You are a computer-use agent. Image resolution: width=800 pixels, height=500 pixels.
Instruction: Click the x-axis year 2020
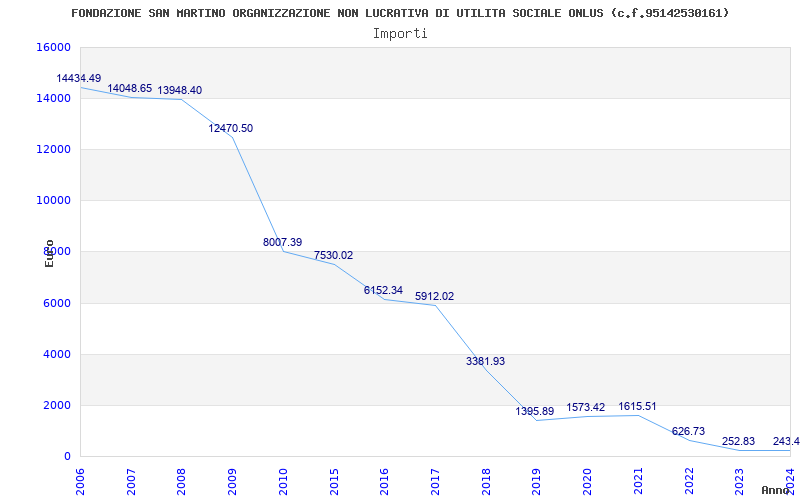[x=587, y=482]
